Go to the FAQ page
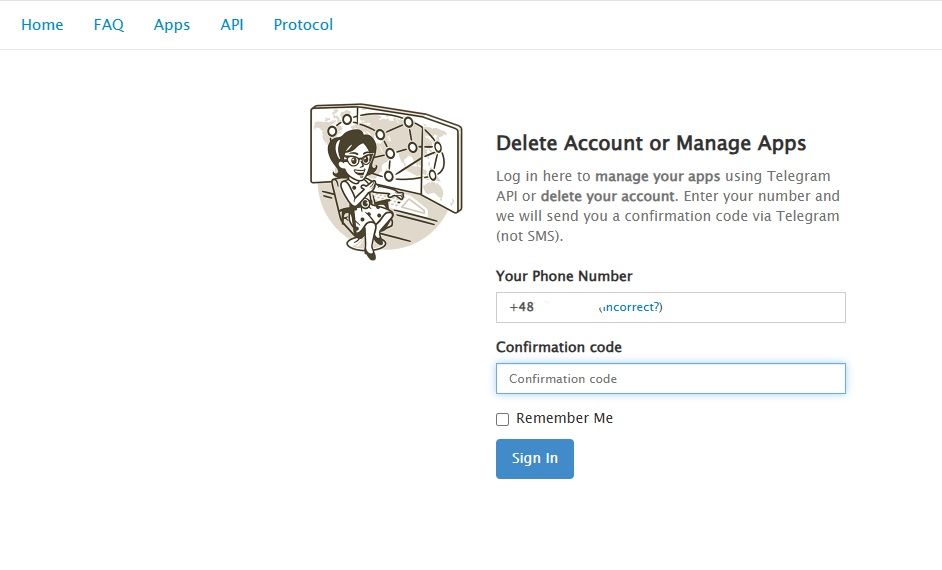The width and height of the screenshot is (942, 570). (109, 25)
